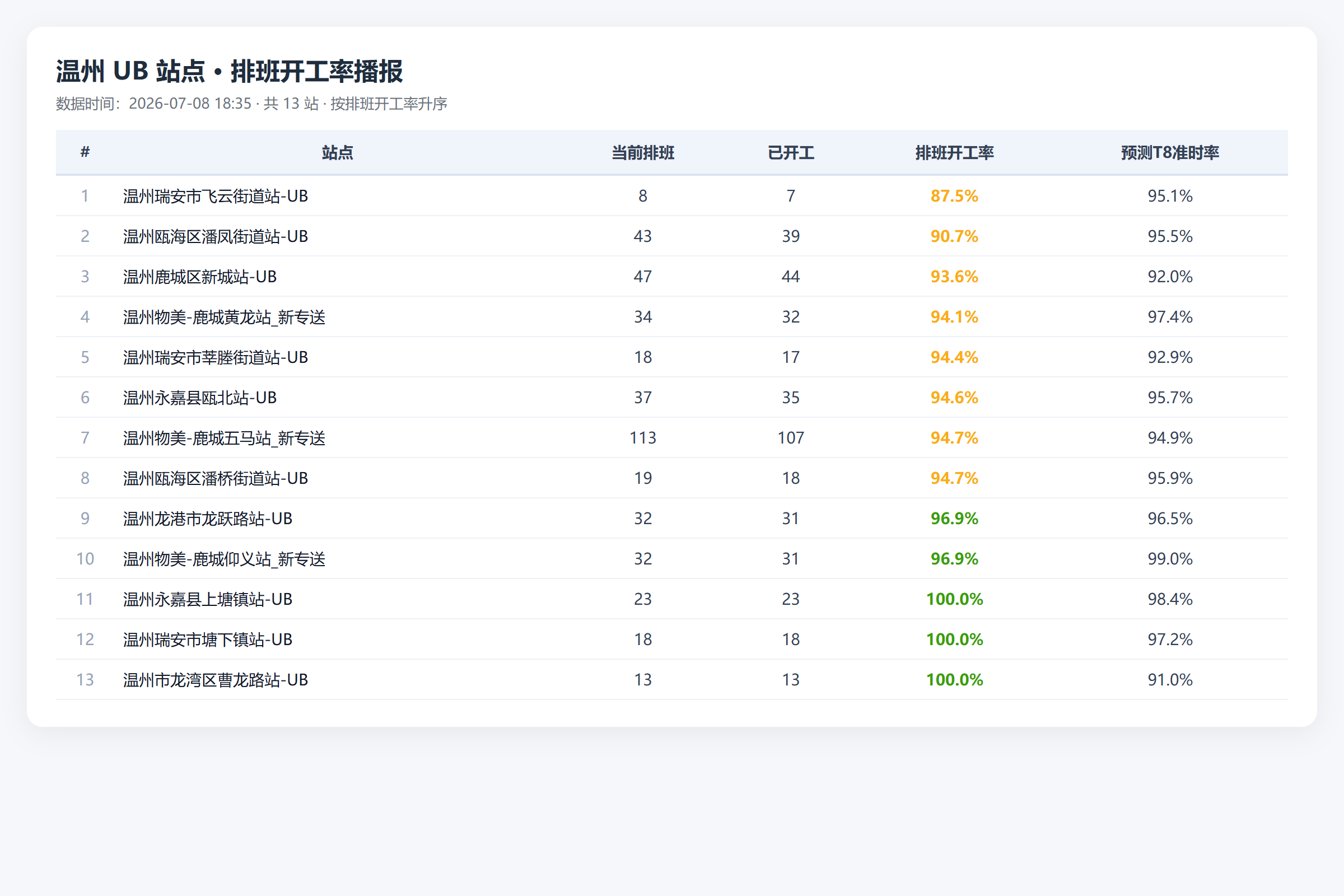The height and width of the screenshot is (896, 1344).
Task: Click the # index column header
Action: [85, 152]
